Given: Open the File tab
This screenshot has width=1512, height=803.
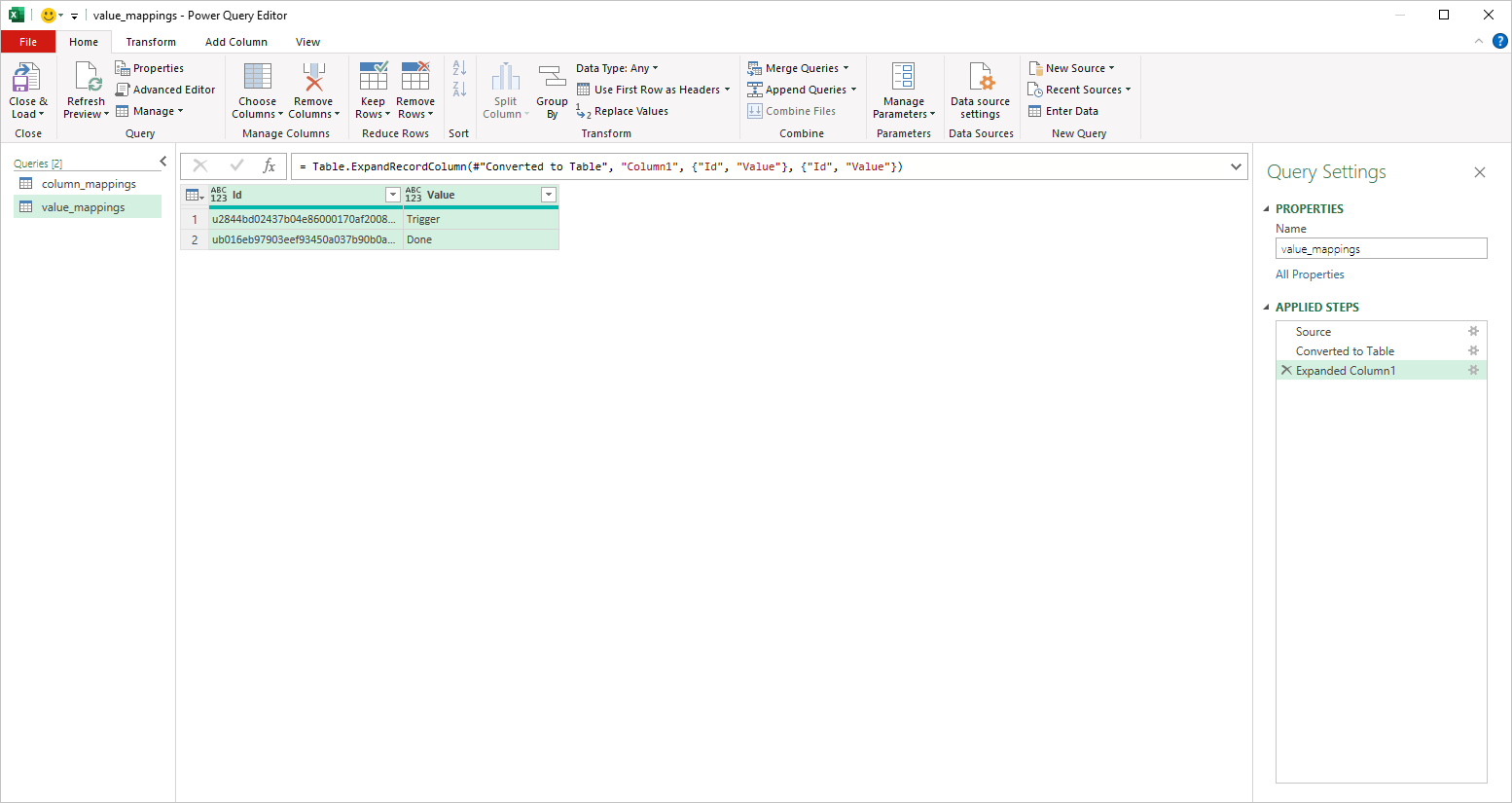Looking at the screenshot, I should (x=28, y=42).
